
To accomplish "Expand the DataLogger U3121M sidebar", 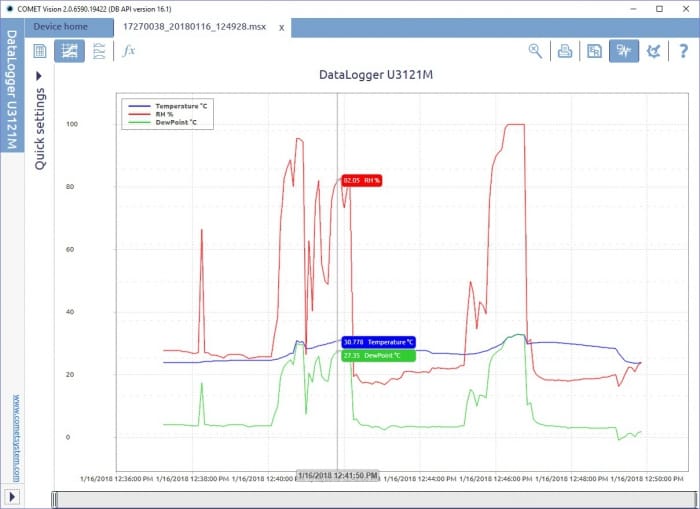I will pos(12,90).
